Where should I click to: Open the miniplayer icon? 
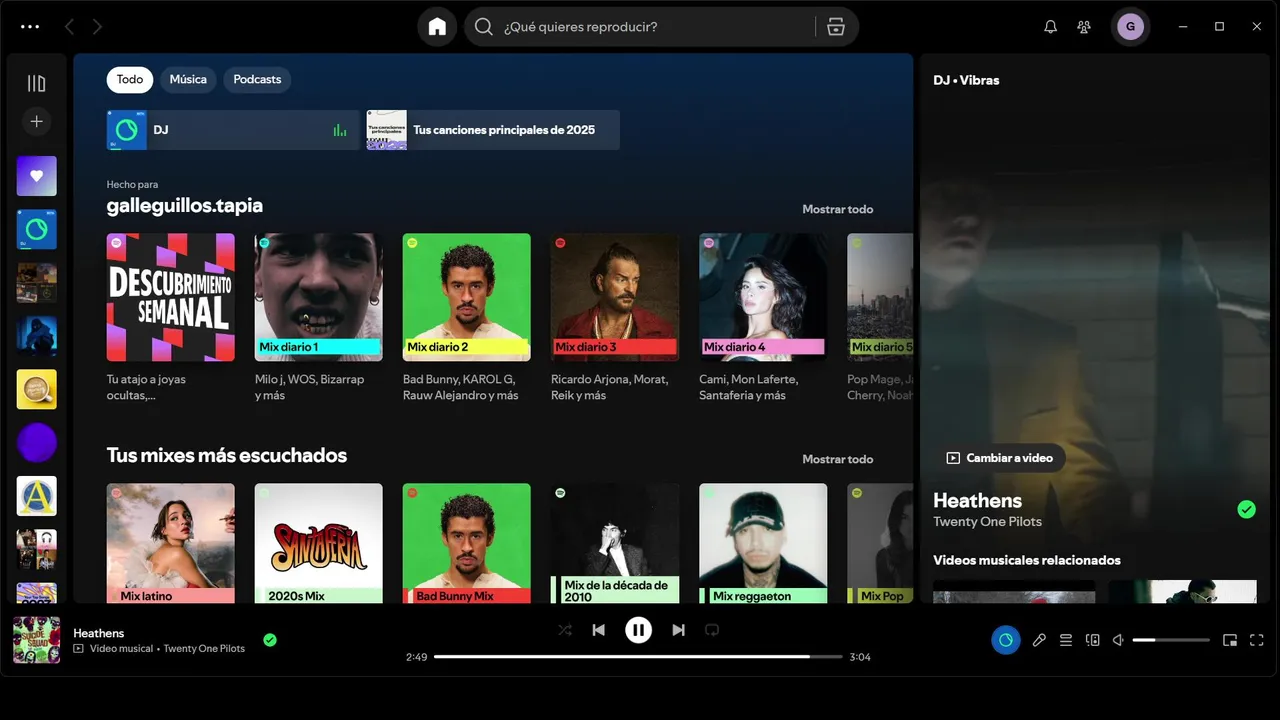click(x=1230, y=640)
